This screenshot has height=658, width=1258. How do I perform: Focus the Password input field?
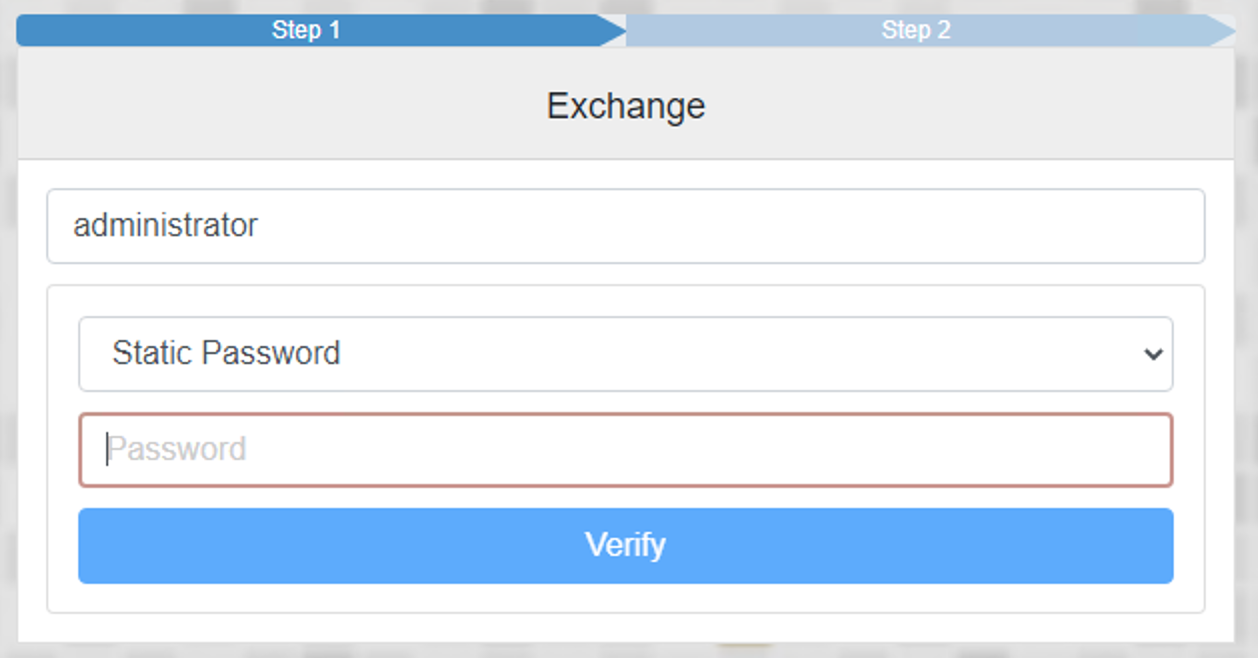point(625,450)
